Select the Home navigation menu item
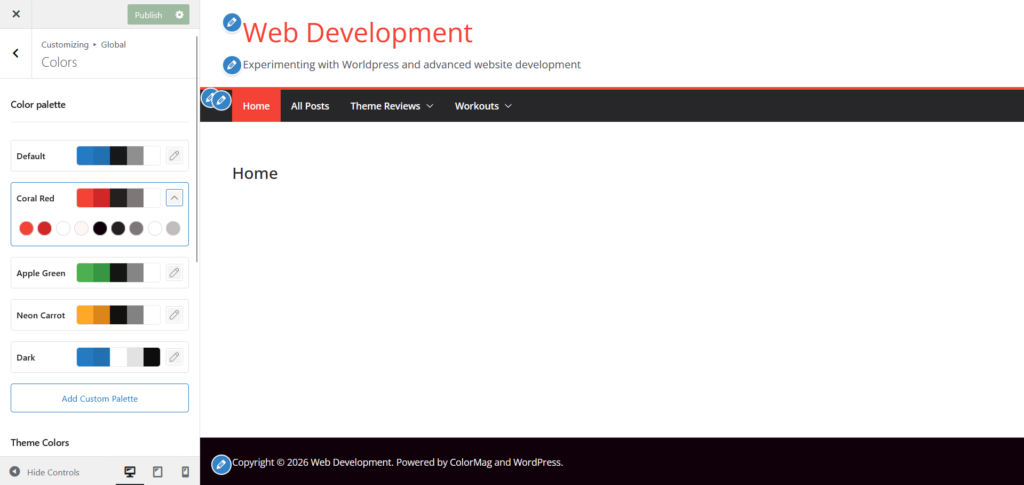Image resolution: width=1024 pixels, height=485 pixels. tap(256, 106)
